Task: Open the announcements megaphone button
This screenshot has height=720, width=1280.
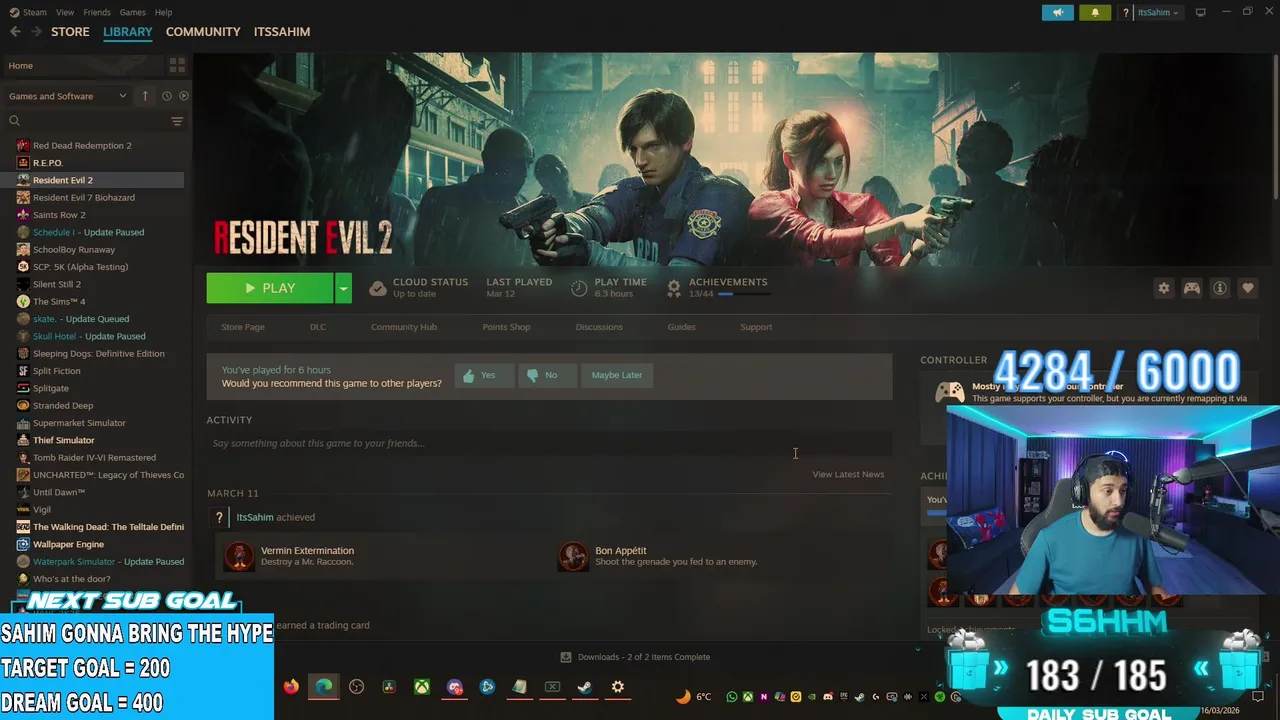Action: coord(1058,12)
